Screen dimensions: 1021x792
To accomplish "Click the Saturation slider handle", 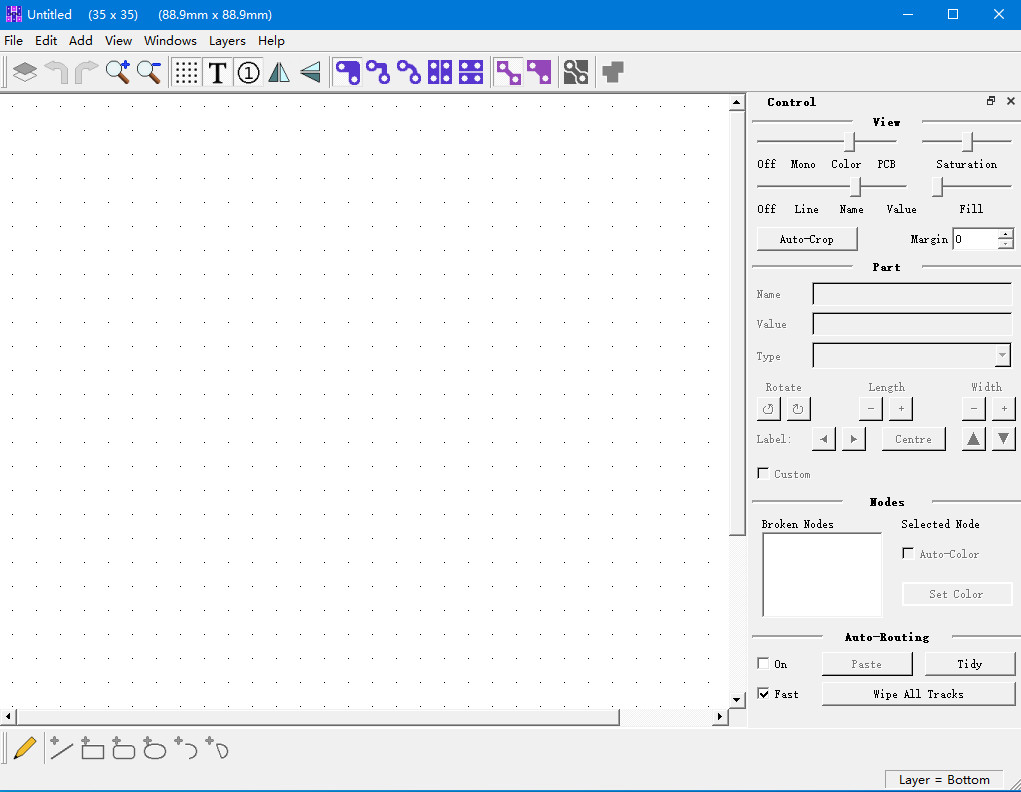I will [967, 142].
